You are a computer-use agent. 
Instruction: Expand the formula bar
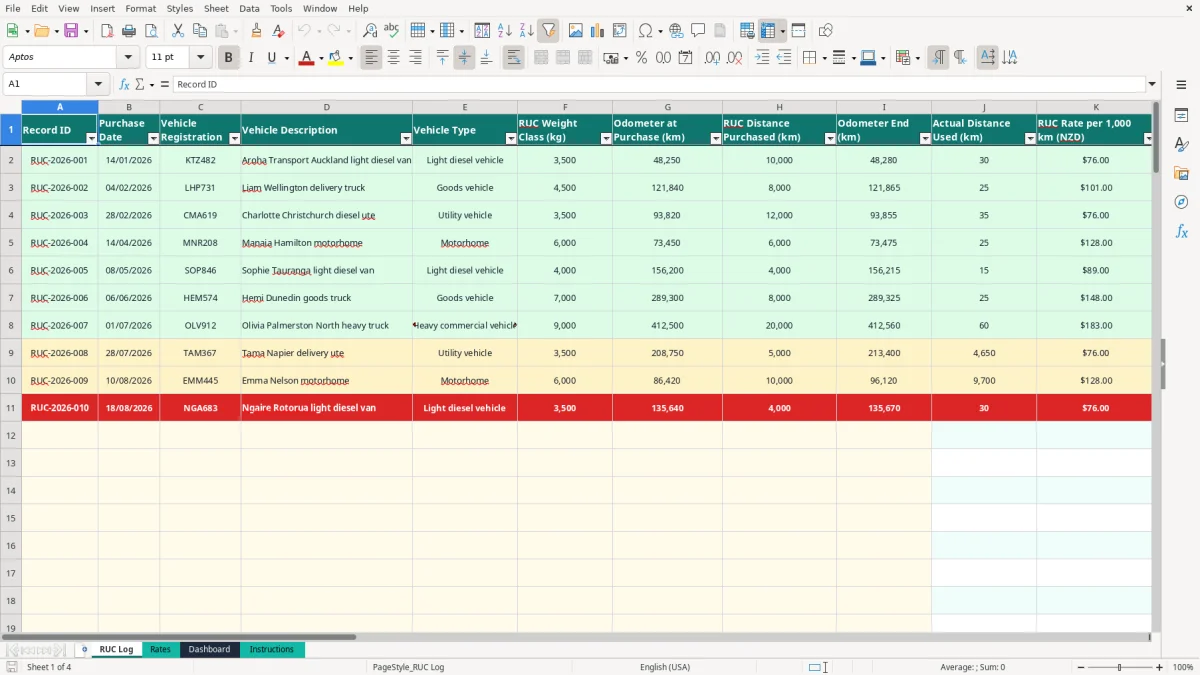[x=1152, y=84]
